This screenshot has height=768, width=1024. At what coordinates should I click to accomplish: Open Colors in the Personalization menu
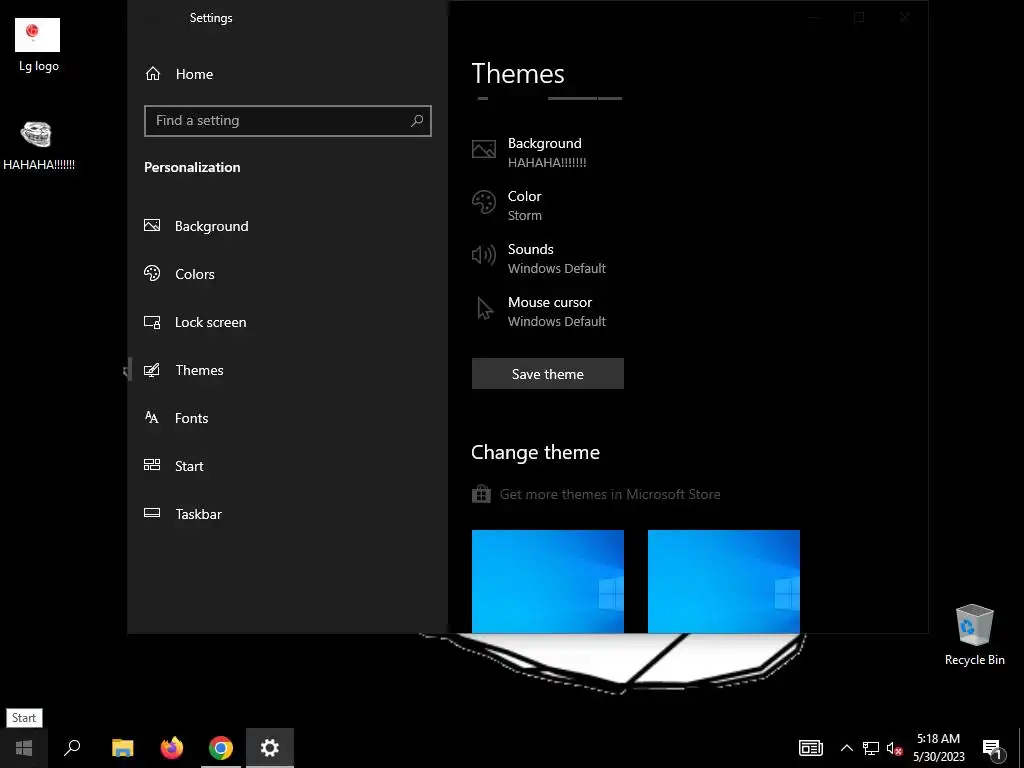coord(287,274)
